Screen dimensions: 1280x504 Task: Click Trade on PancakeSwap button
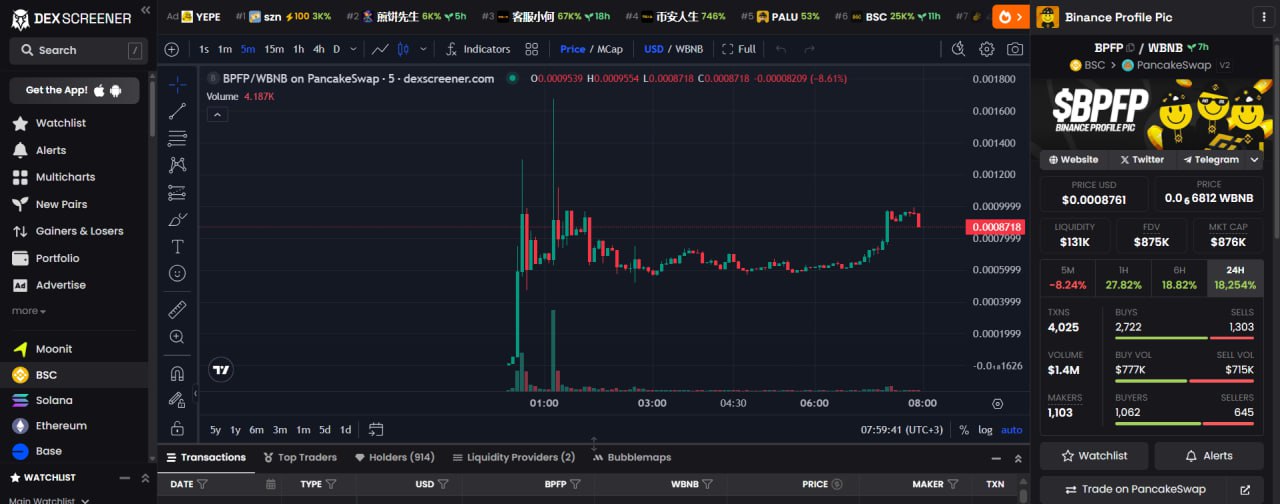pos(1144,490)
